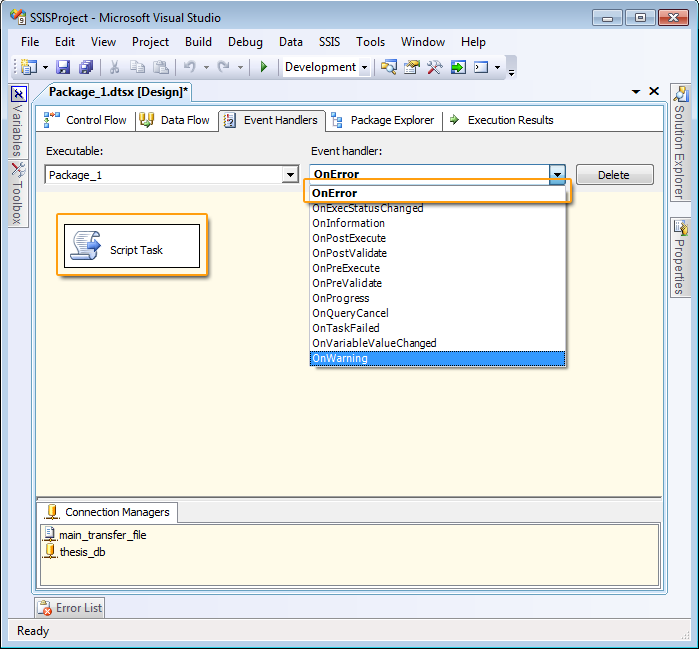Click the Undo arrow icon

190,67
